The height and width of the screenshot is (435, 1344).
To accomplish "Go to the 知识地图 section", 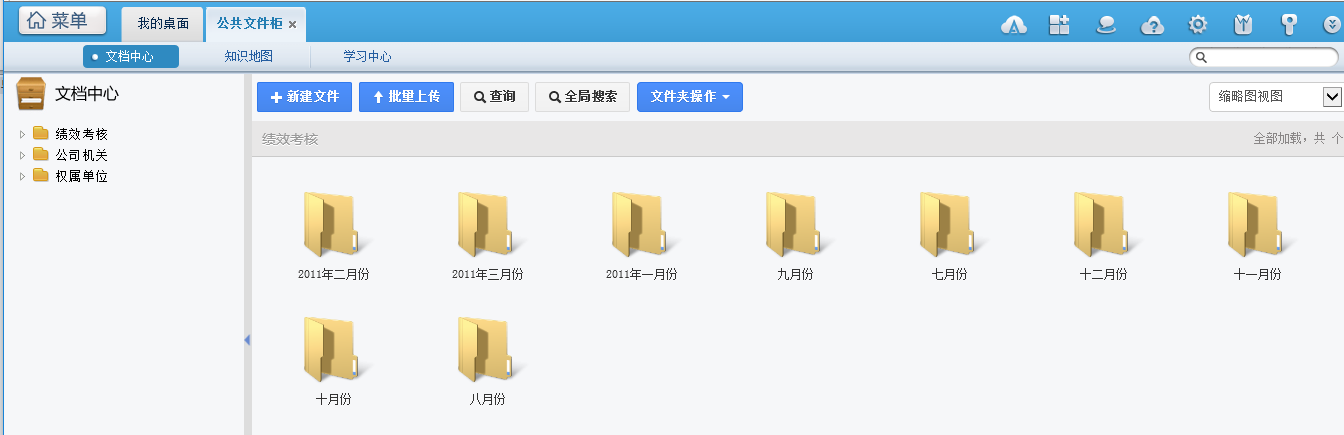I will point(249,57).
